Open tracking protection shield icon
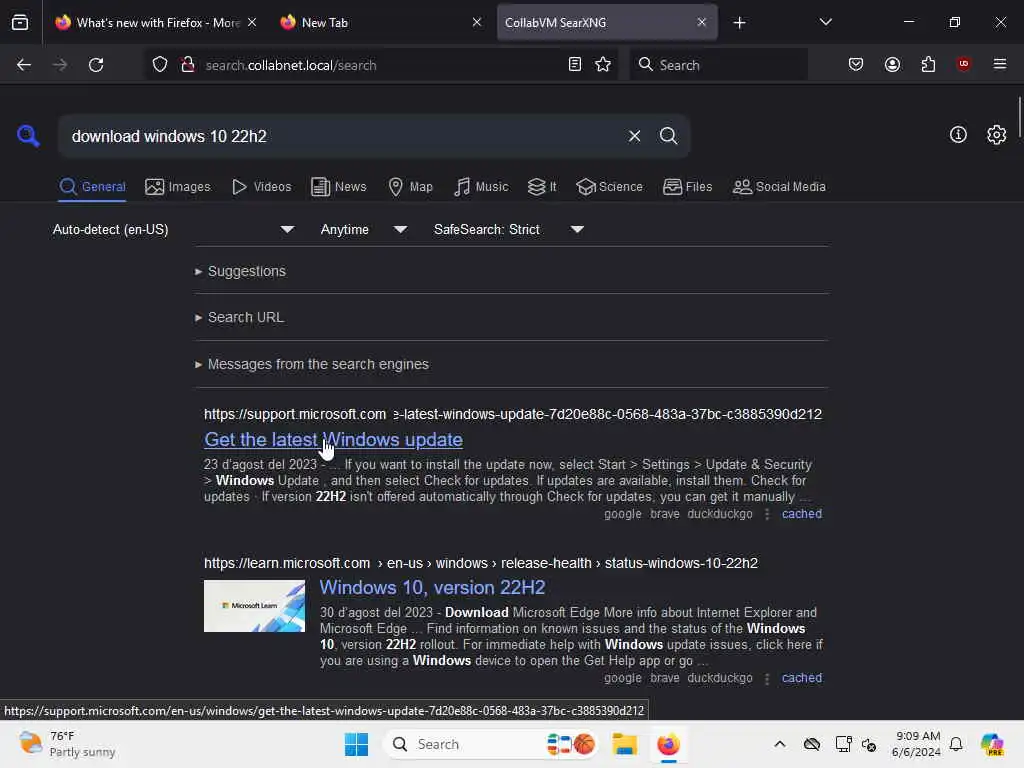The image size is (1024, 768). pyautogui.click(x=160, y=65)
